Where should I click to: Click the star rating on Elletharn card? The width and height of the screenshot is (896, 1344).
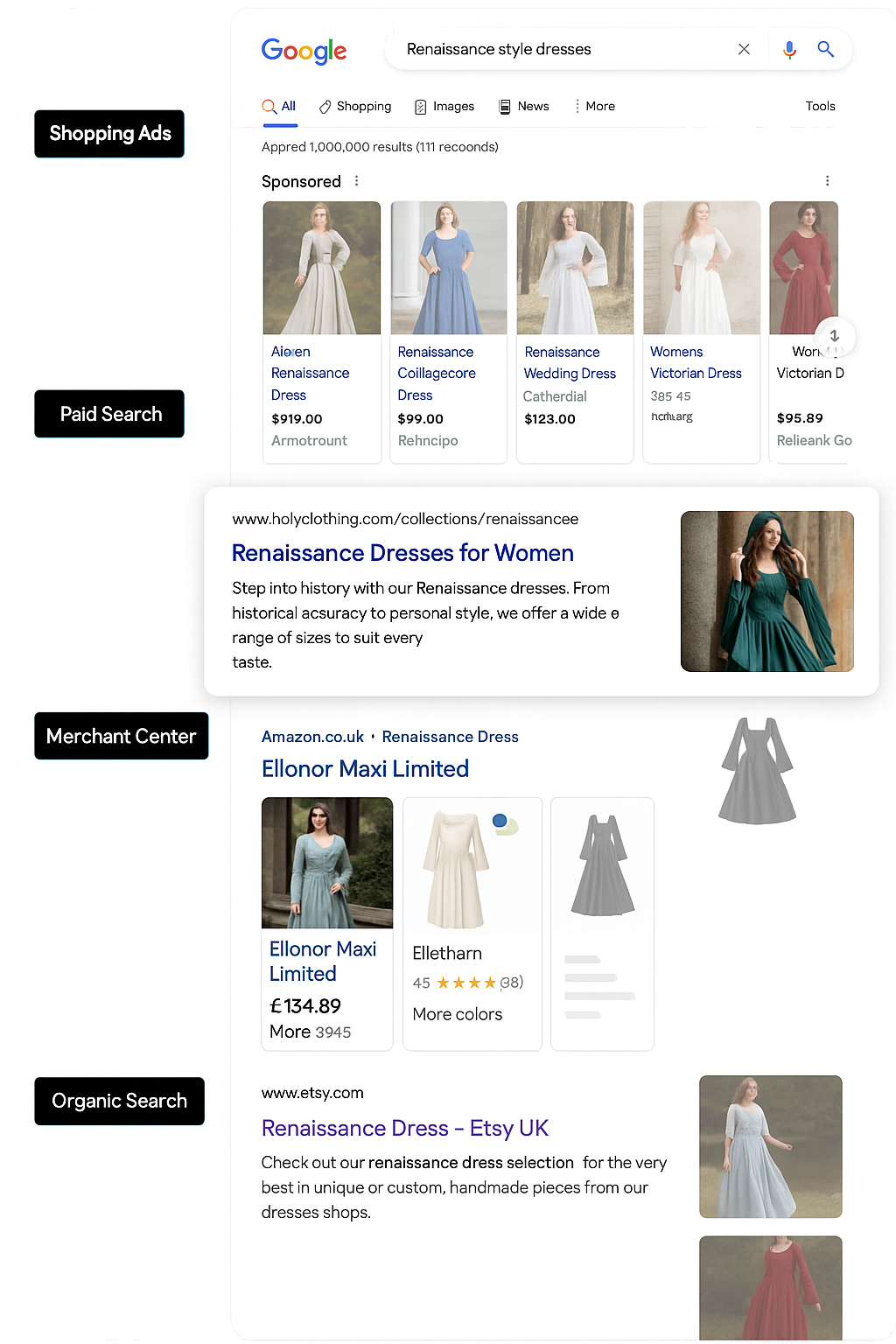click(466, 983)
